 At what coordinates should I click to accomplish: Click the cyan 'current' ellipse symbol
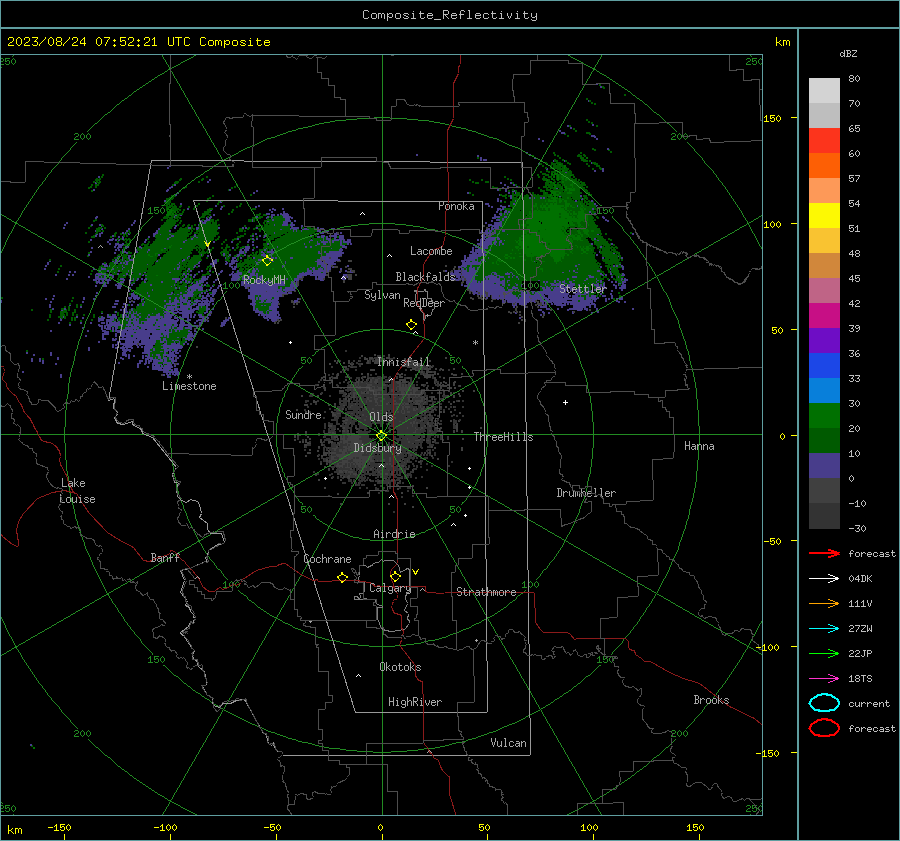coord(824,703)
